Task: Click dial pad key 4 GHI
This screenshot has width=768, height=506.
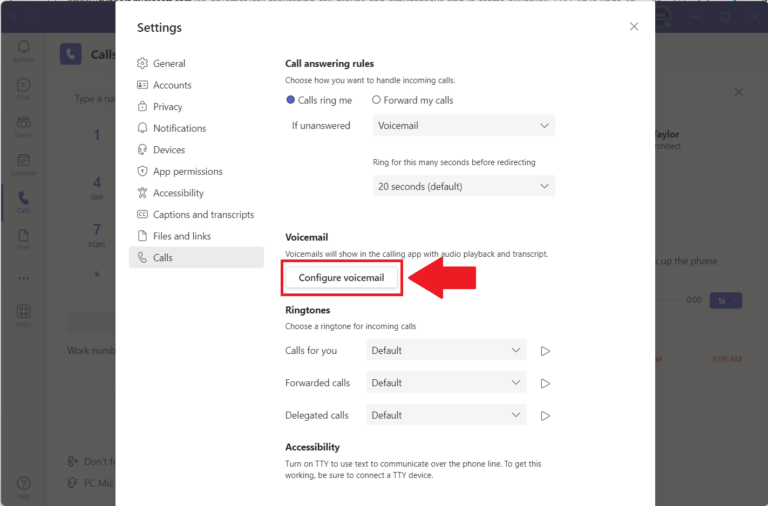Action: point(97,187)
